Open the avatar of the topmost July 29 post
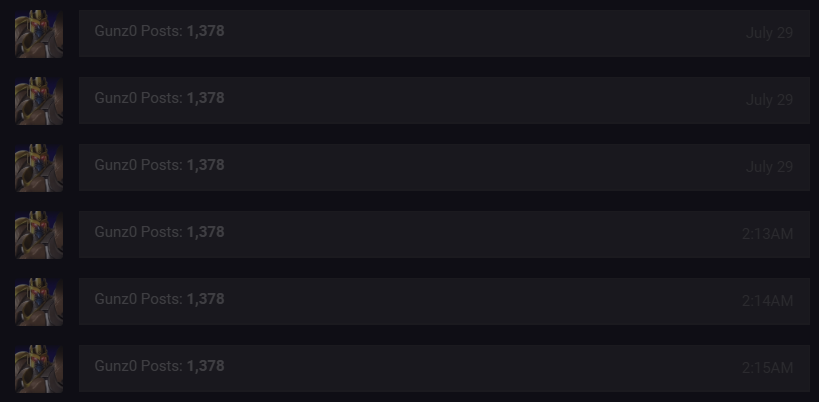The image size is (819, 402). click(39, 34)
